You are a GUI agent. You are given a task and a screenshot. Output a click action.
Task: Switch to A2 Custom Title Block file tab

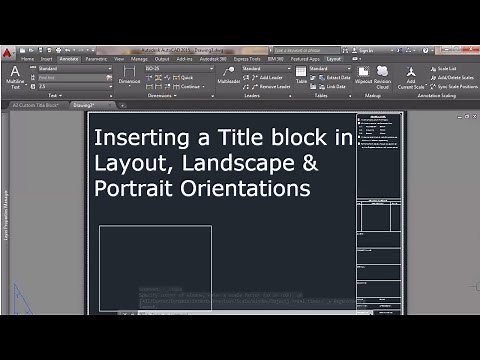(x=35, y=105)
